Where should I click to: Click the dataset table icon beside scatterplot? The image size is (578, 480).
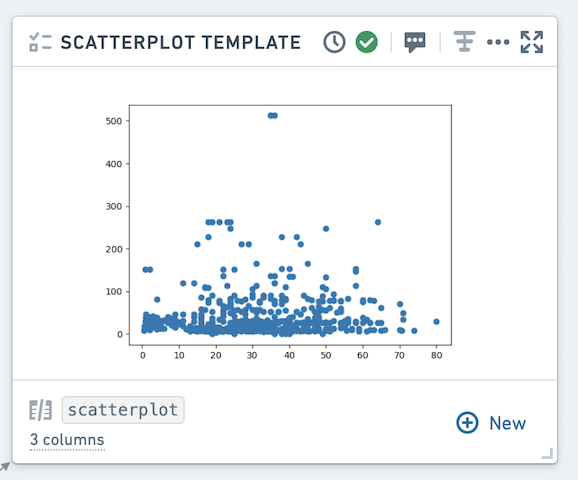pos(41,410)
